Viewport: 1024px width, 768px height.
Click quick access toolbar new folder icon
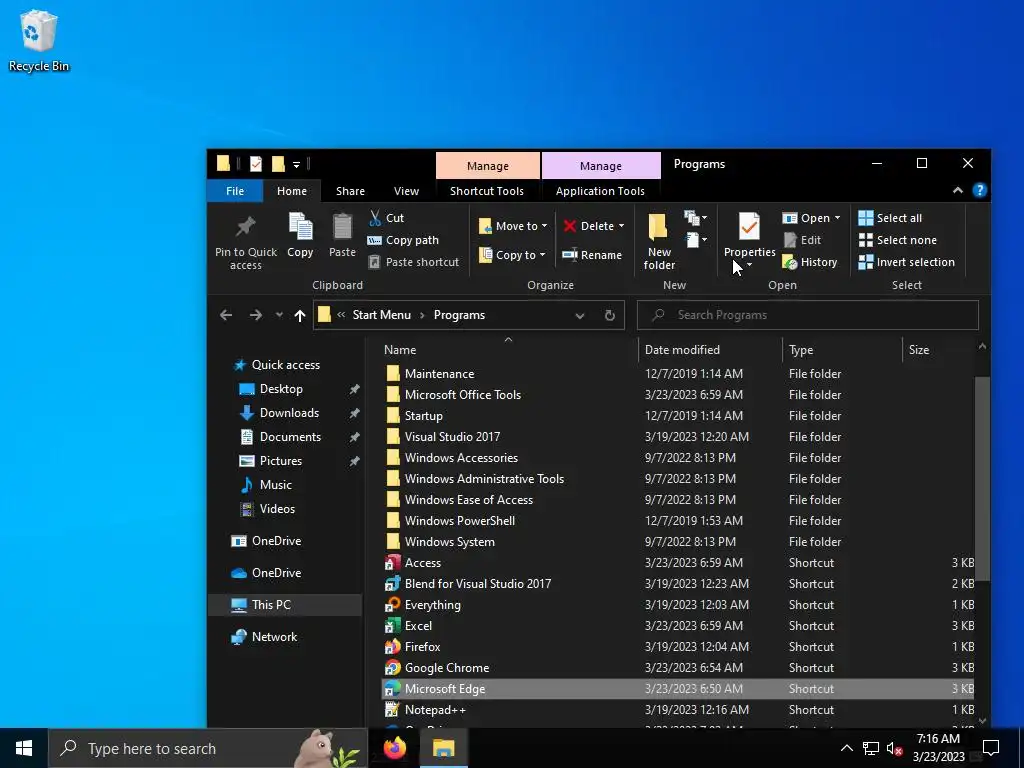coord(278,164)
